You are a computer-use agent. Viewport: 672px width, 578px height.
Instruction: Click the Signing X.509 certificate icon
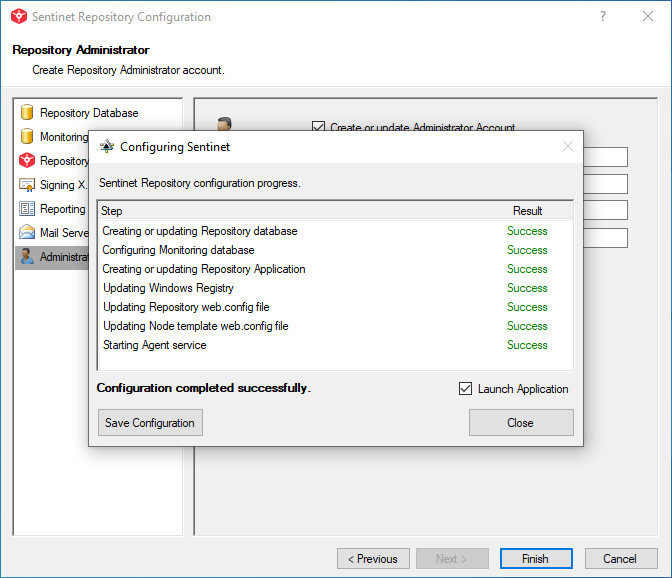(x=27, y=185)
